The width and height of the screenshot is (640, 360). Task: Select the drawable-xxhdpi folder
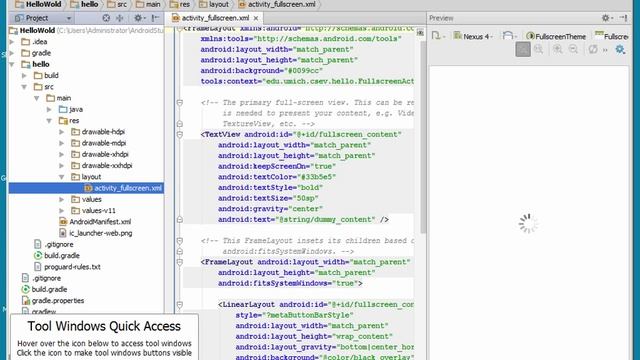(102, 166)
